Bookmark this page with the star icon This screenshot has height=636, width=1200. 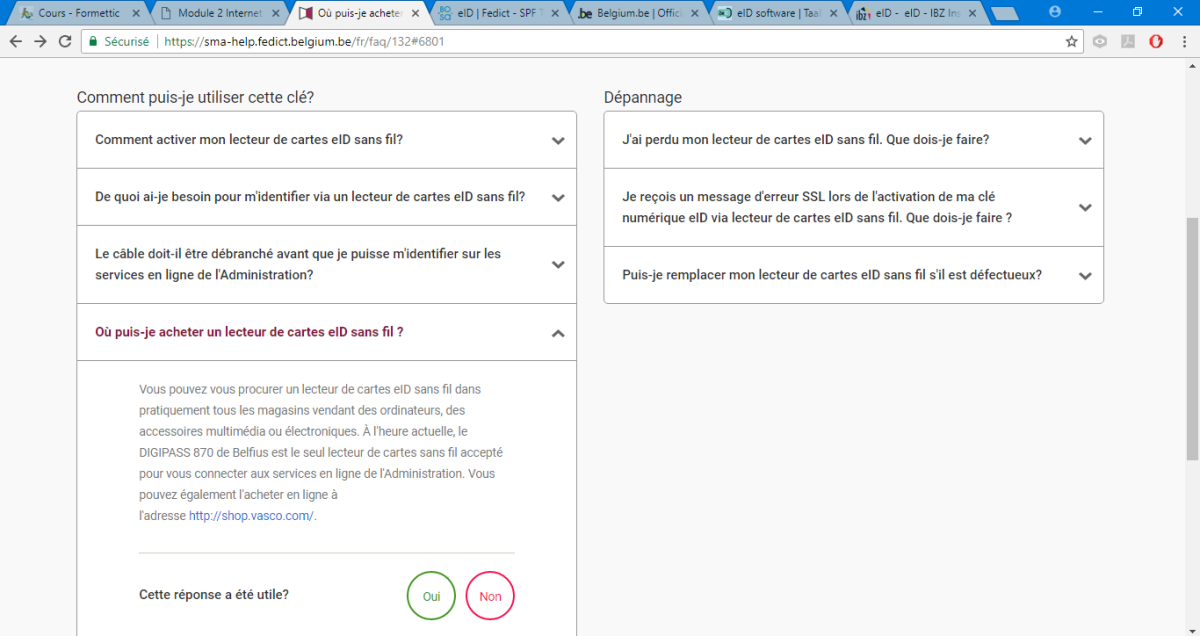1071,42
